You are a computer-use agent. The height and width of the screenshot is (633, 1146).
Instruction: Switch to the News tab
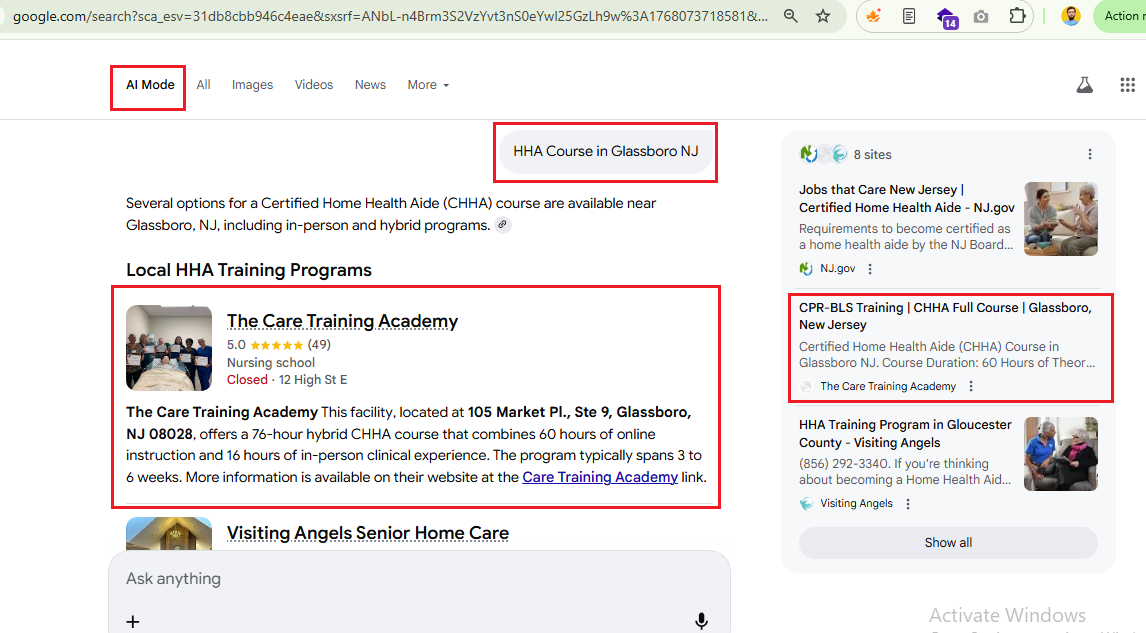click(370, 85)
